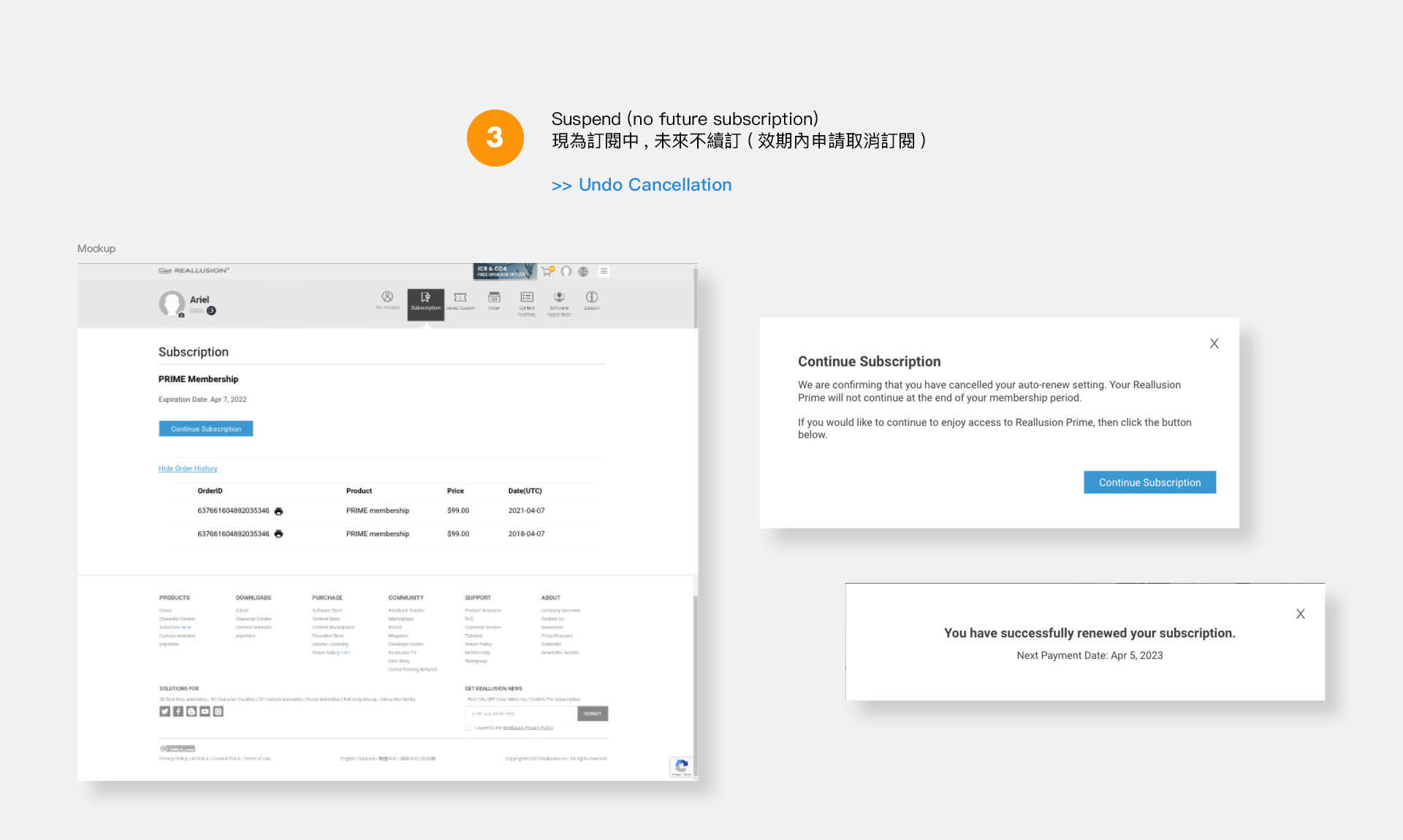This screenshot has height=840, width=1403.
Task: Click the Facebook icon in footer
Action: [x=178, y=711]
